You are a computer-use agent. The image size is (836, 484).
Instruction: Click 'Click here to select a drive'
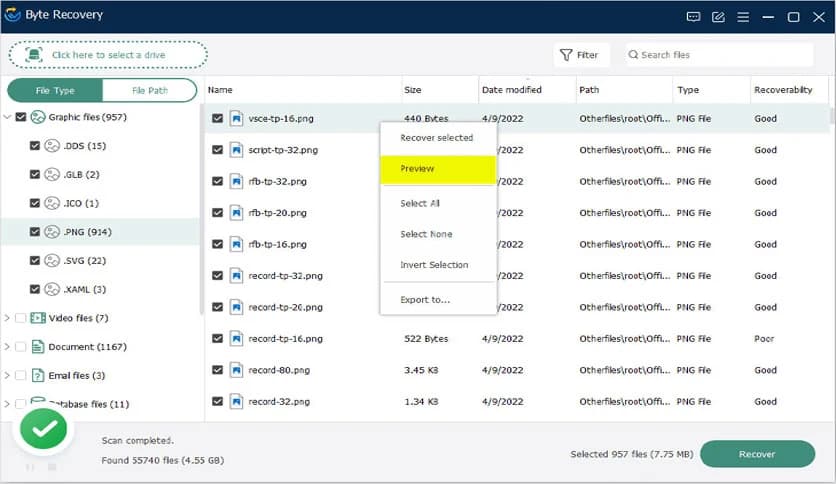tap(108, 55)
